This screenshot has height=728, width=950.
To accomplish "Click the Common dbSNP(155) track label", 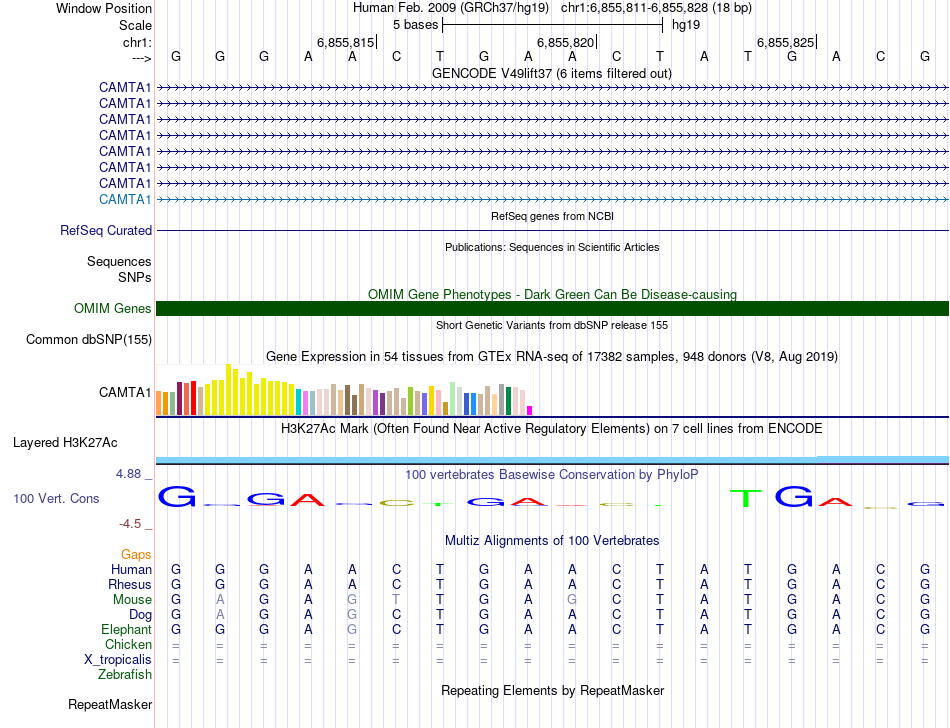I will click(x=88, y=339).
